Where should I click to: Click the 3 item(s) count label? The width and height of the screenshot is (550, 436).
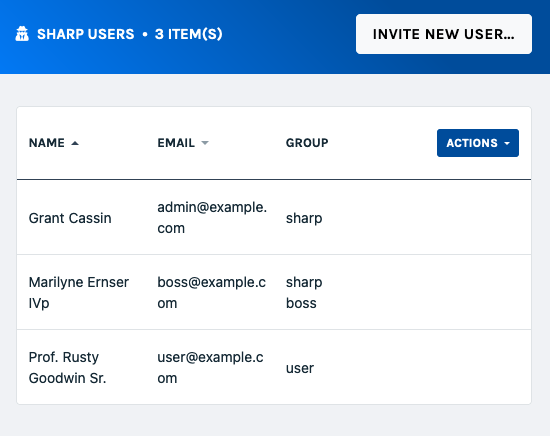coord(189,34)
